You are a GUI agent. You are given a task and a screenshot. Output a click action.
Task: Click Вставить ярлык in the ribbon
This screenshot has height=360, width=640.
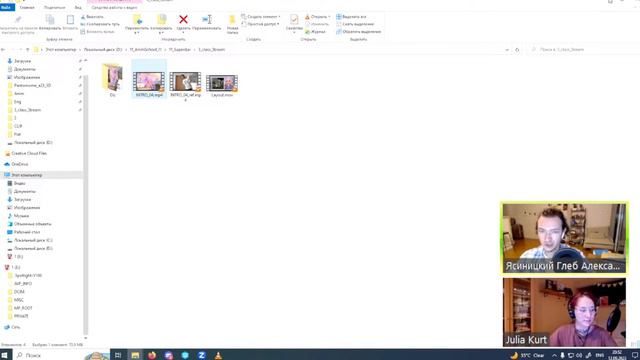tap(97, 31)
